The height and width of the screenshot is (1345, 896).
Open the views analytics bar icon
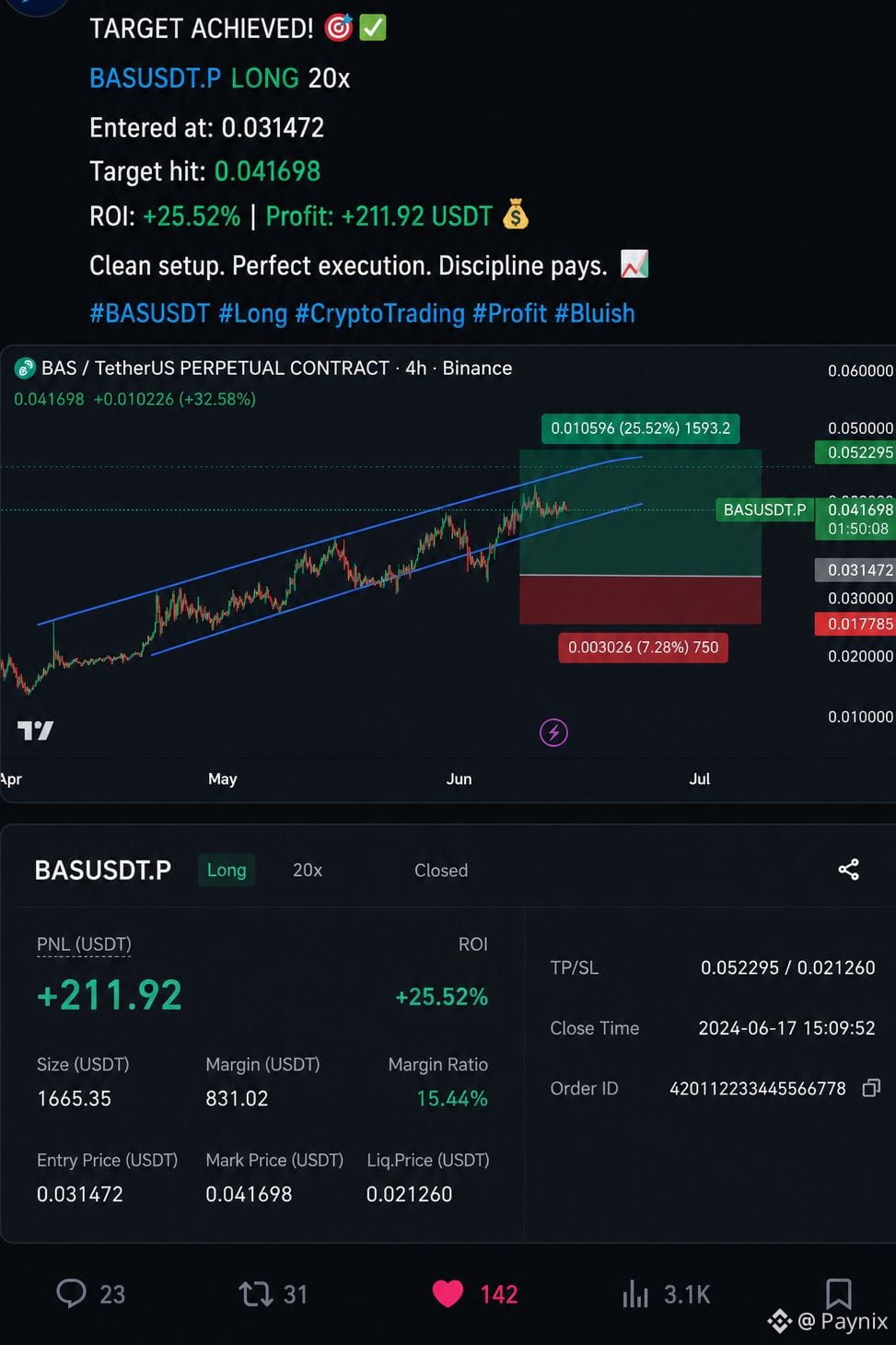[x=635, y=1293]
